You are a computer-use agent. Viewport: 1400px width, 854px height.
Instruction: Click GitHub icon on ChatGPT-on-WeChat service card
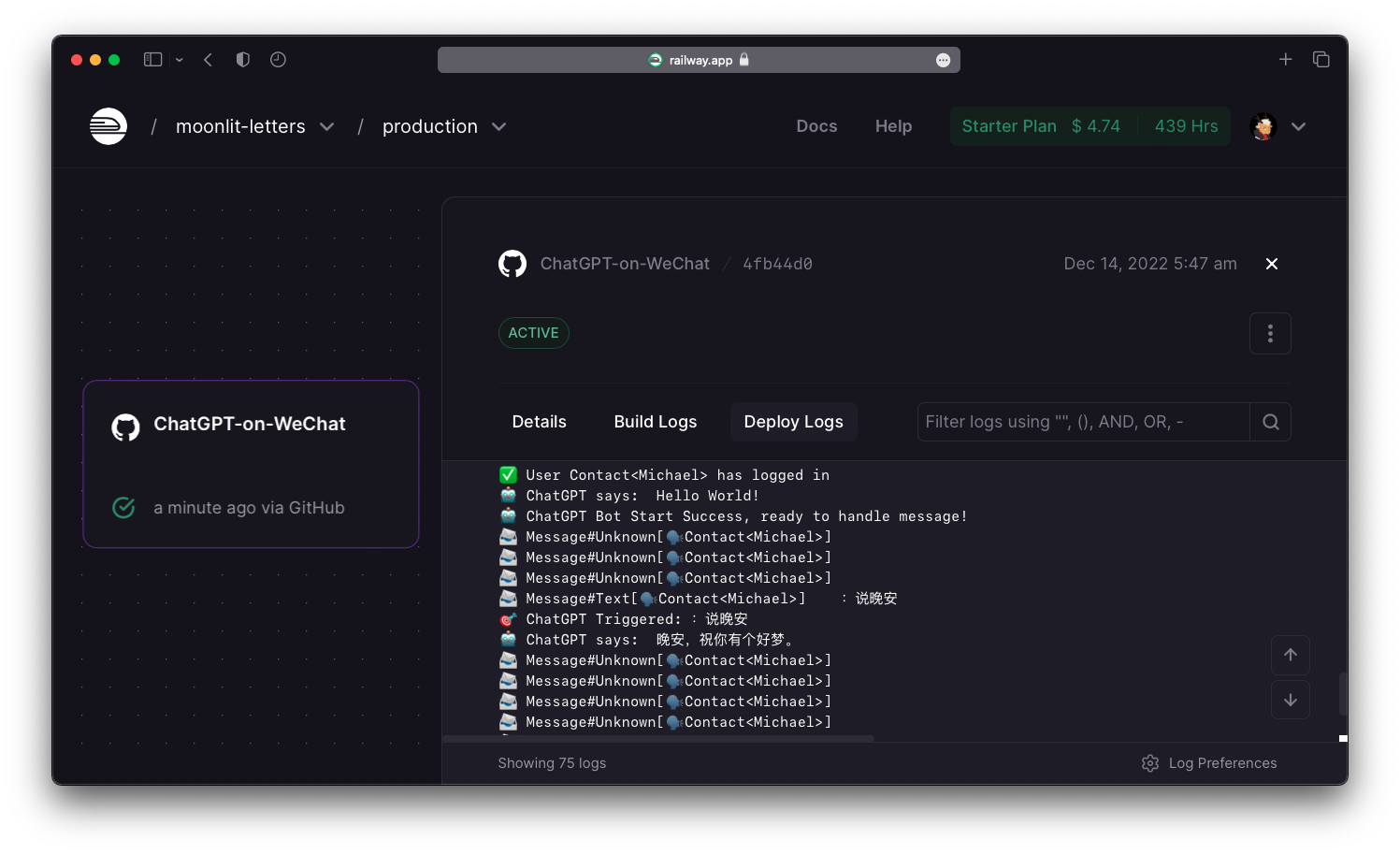pyautogui.click(x=125, y=427)
